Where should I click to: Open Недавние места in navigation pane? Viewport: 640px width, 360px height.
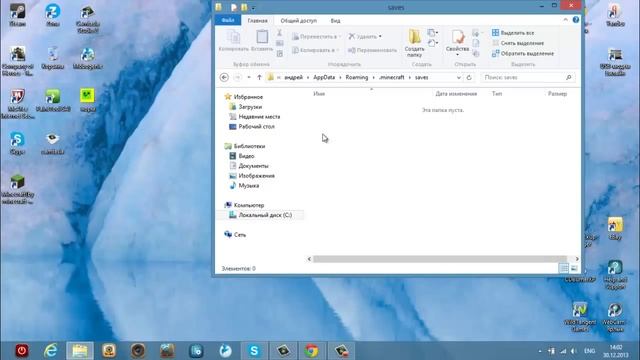254,117
